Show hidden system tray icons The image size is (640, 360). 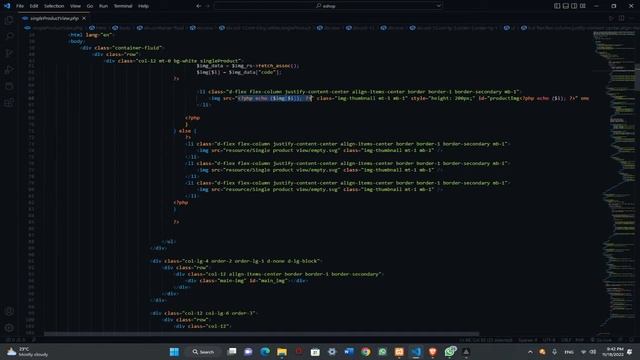530,352
